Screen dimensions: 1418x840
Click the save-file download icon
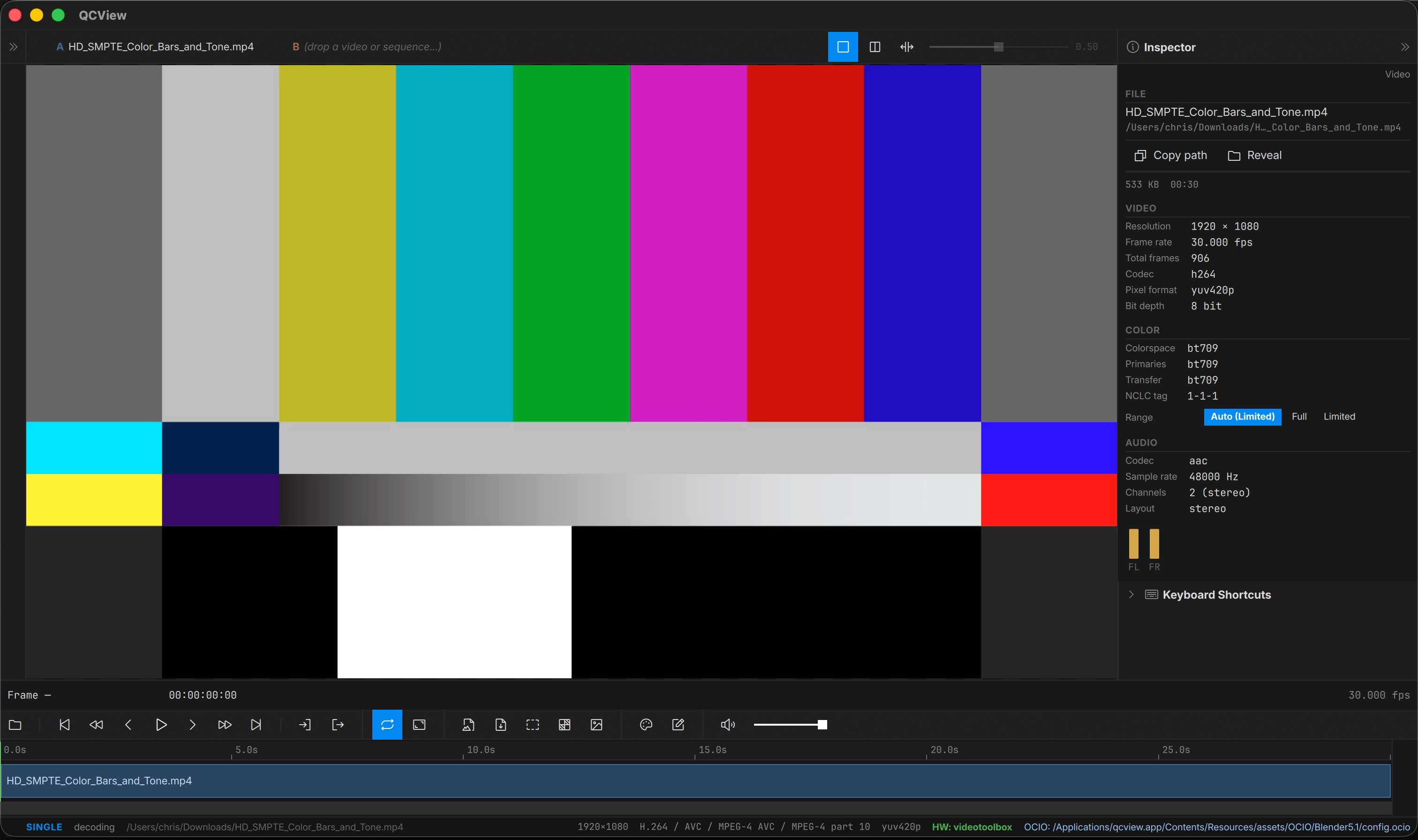tap(500, 725)
